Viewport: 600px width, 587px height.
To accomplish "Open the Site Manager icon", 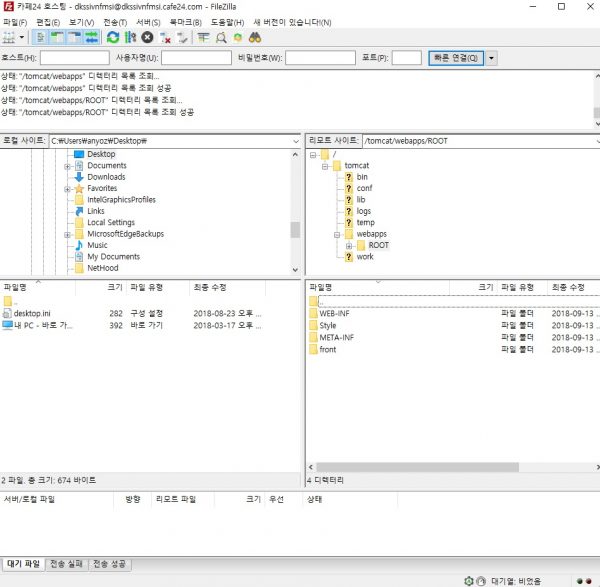I will click(x=9, y=38).
